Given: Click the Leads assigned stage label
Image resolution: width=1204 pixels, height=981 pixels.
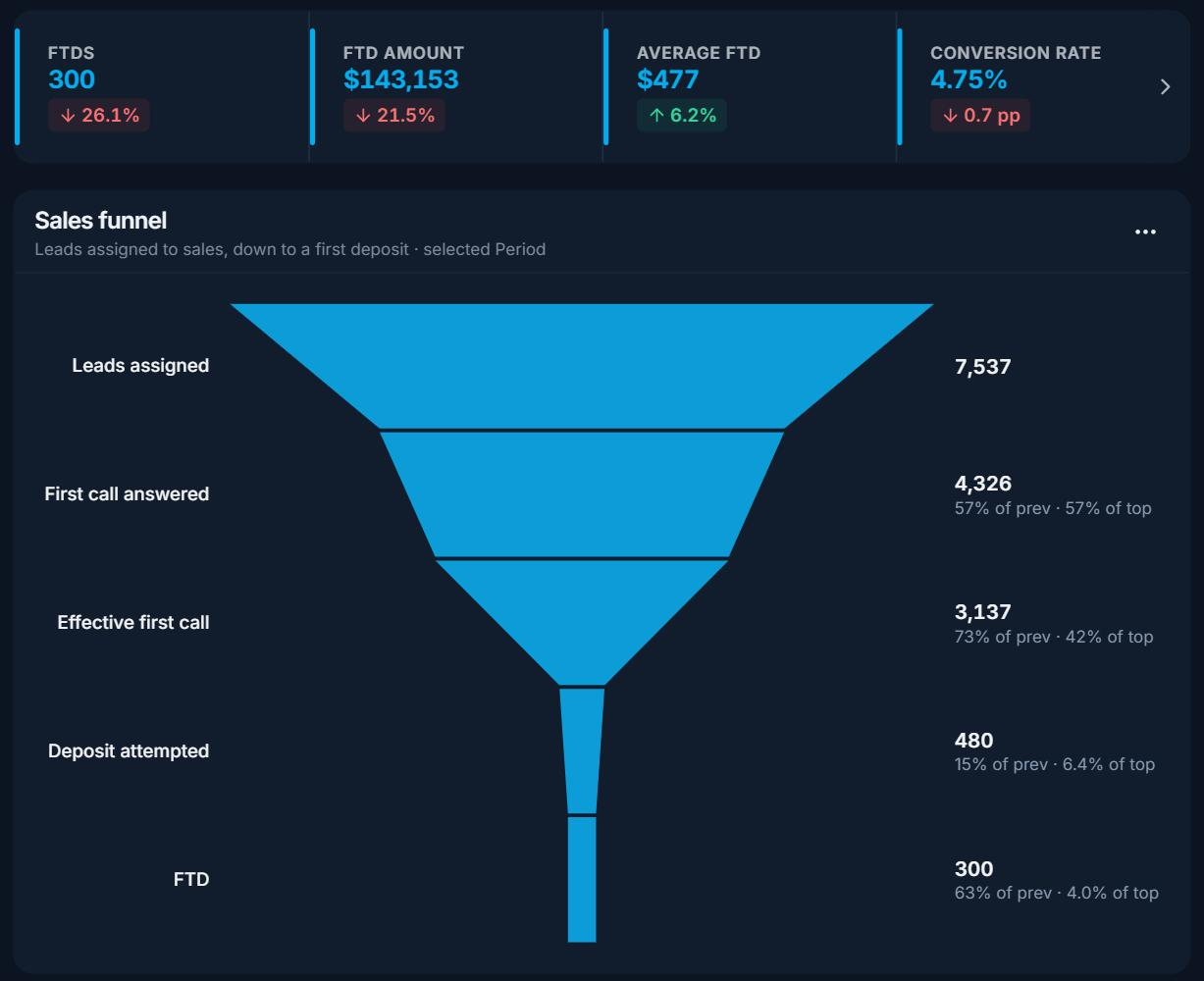Looking at the screenshot, I should tap(140, 366).
